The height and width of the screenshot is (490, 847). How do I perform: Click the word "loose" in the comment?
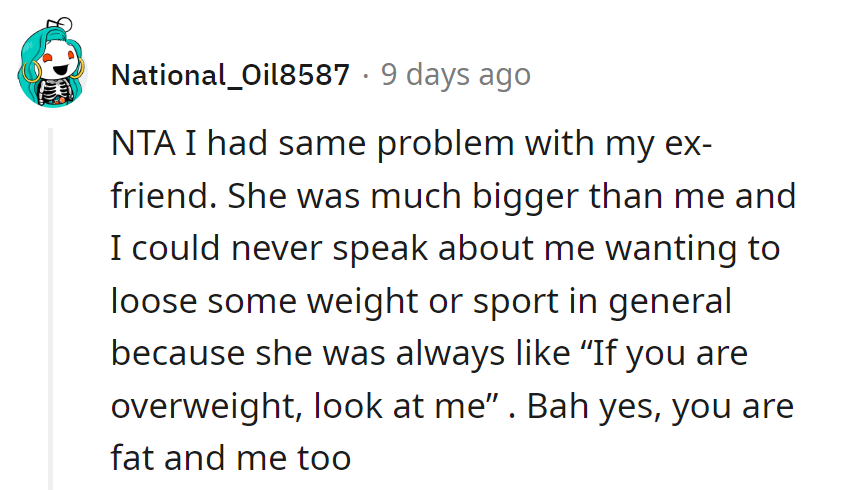click(151, 302)
